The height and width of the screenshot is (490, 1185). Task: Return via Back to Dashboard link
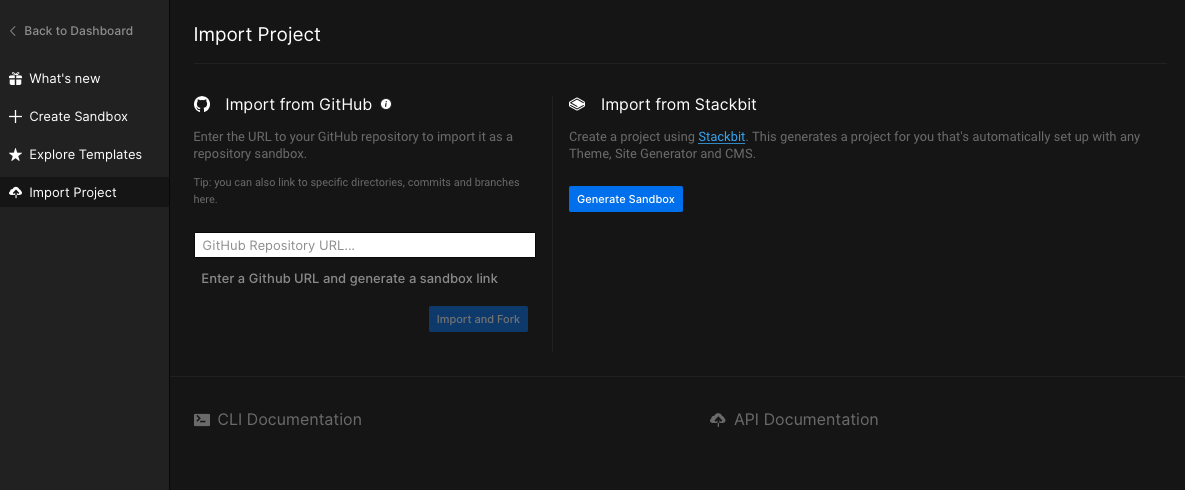point(78,31)
